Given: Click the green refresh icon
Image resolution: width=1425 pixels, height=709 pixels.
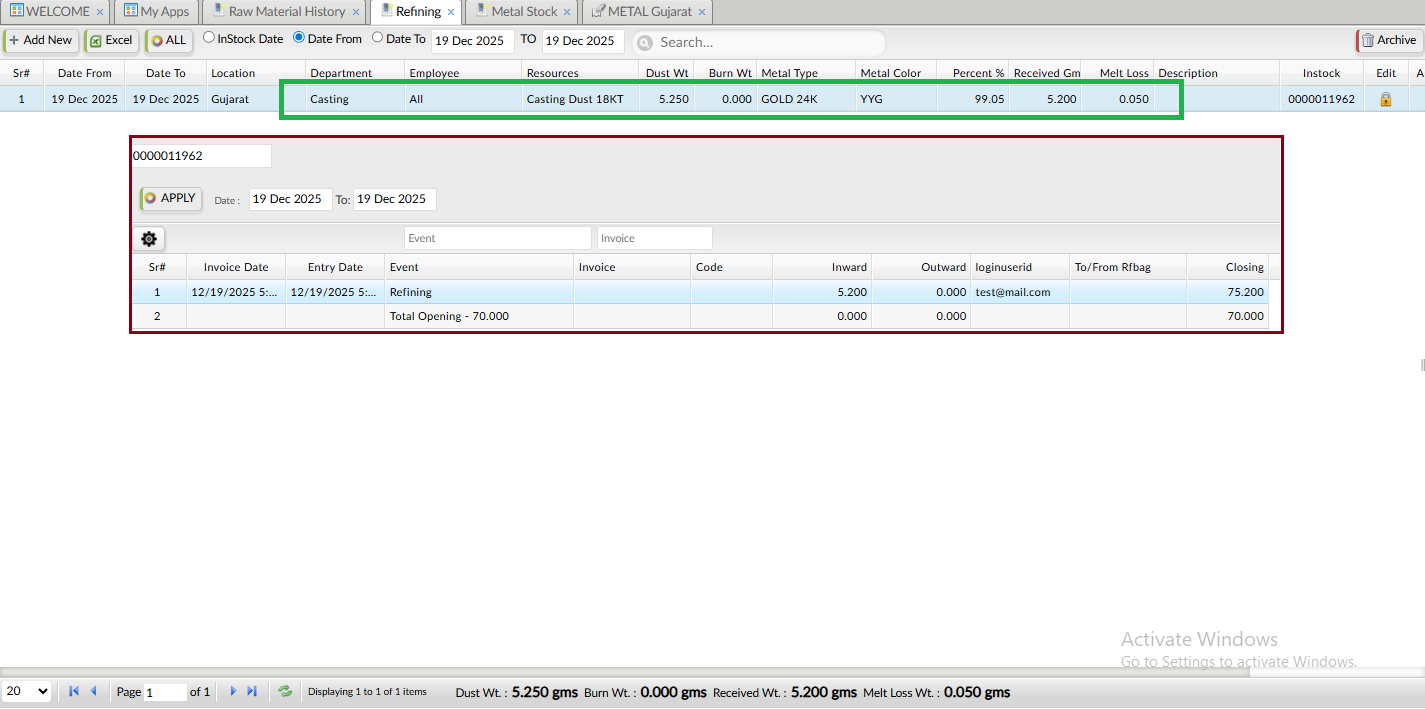Looking at the screenshot, I should coord(285,691).
